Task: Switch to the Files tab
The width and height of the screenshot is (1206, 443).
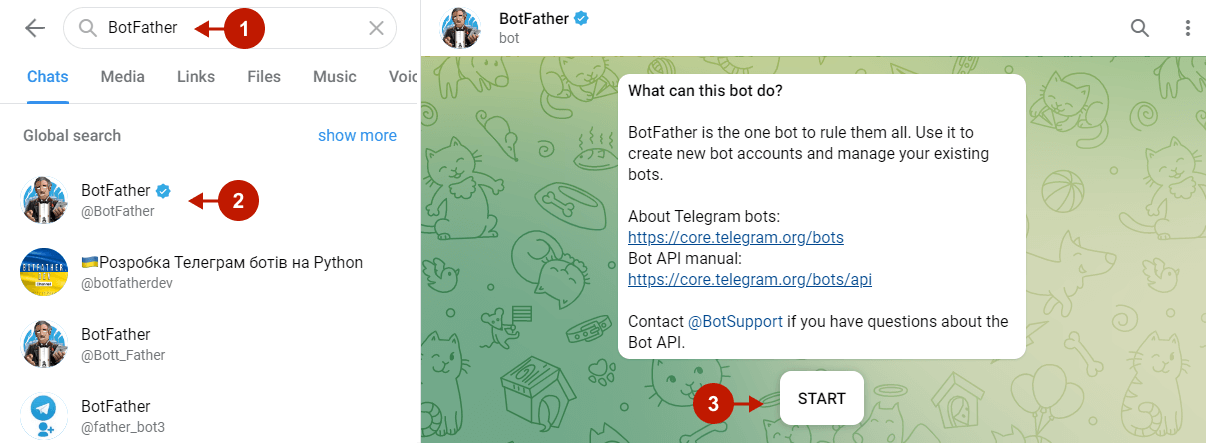Action: tap(264, 77)
